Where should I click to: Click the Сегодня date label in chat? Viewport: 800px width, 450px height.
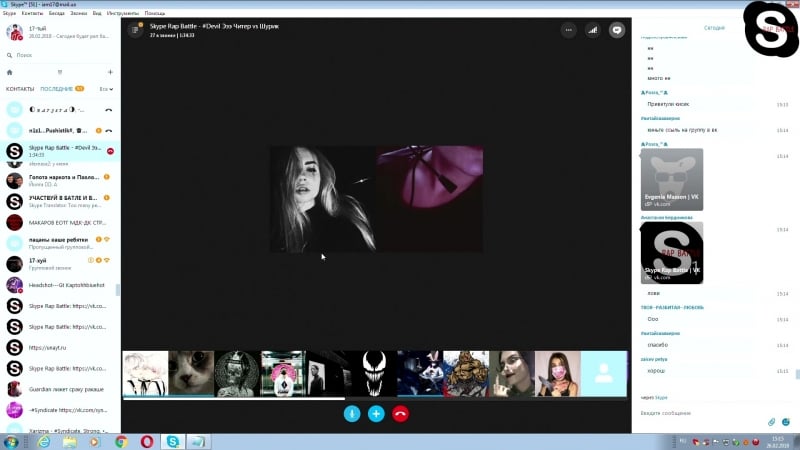[x=714, y=28]
